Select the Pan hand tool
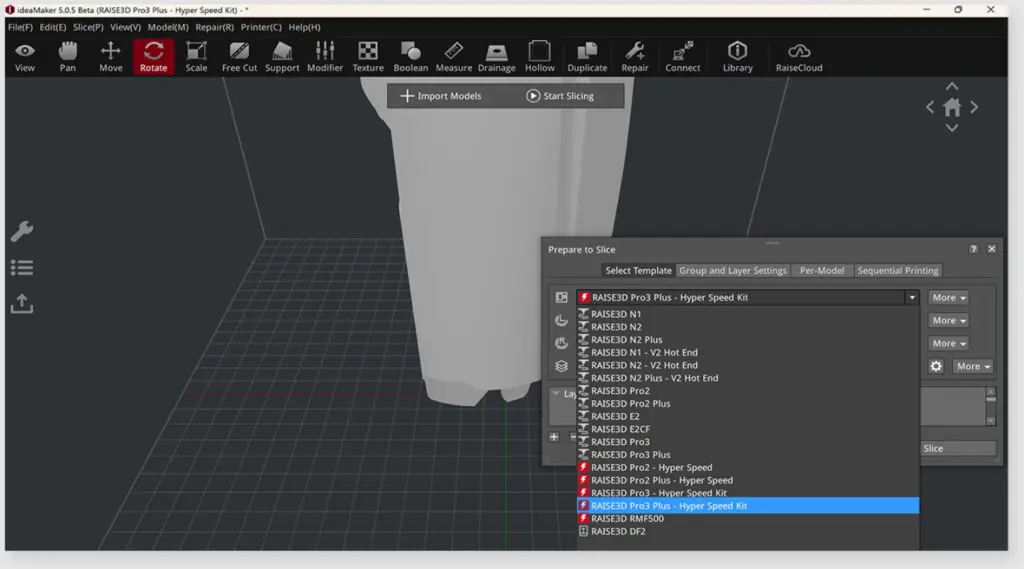The image size is (1024, 569). pos(68,57)
